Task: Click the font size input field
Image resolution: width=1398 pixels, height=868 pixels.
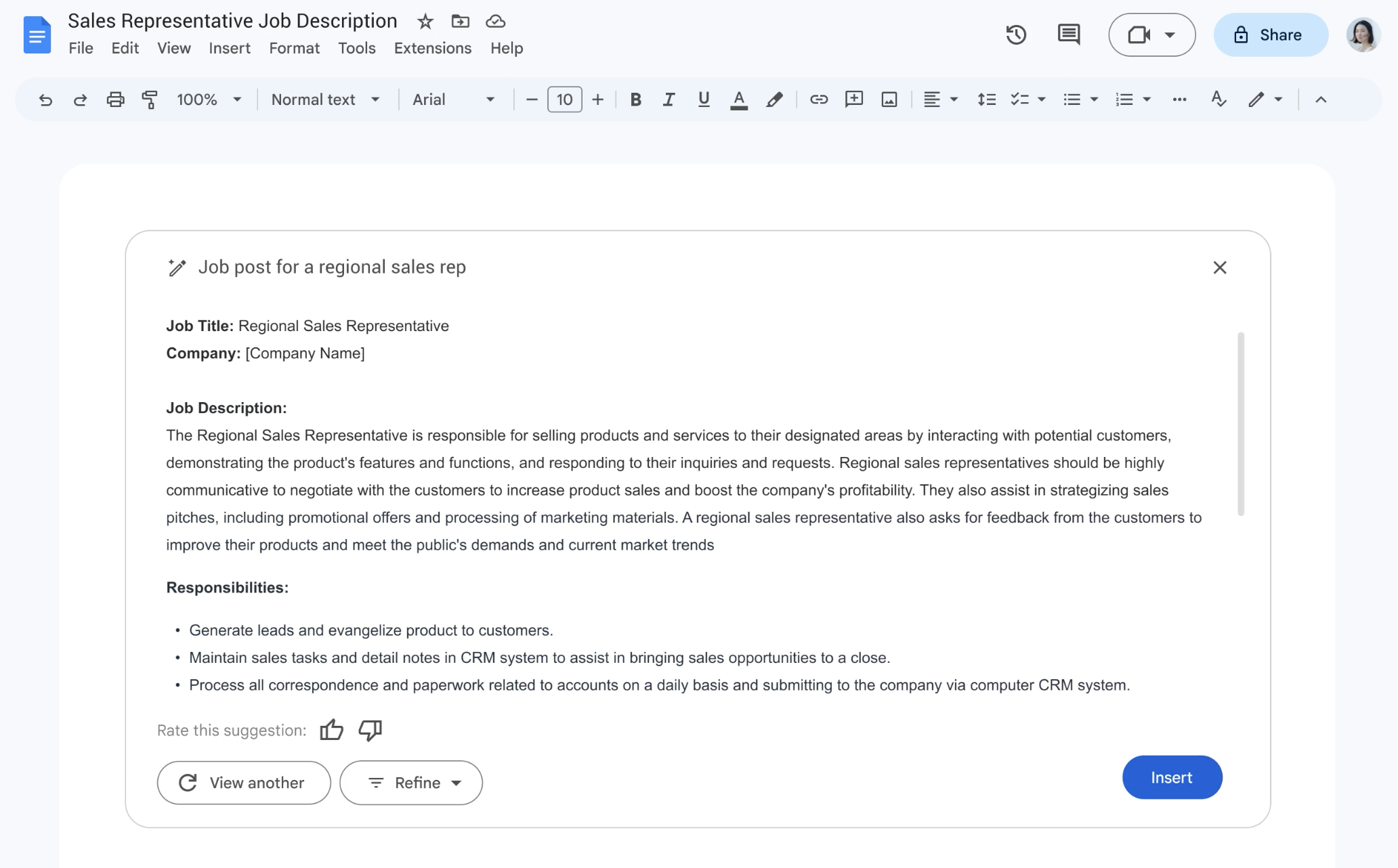Action: click(x=564, y=98)
